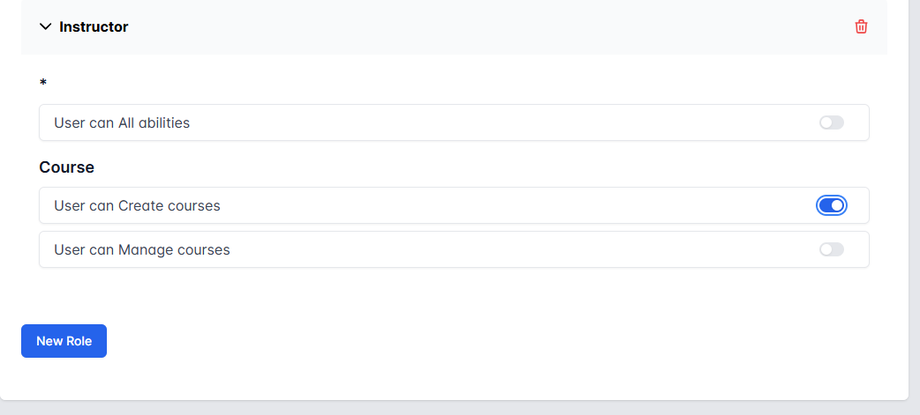Click the "User can Create courses" label

(x=137, y=205)
